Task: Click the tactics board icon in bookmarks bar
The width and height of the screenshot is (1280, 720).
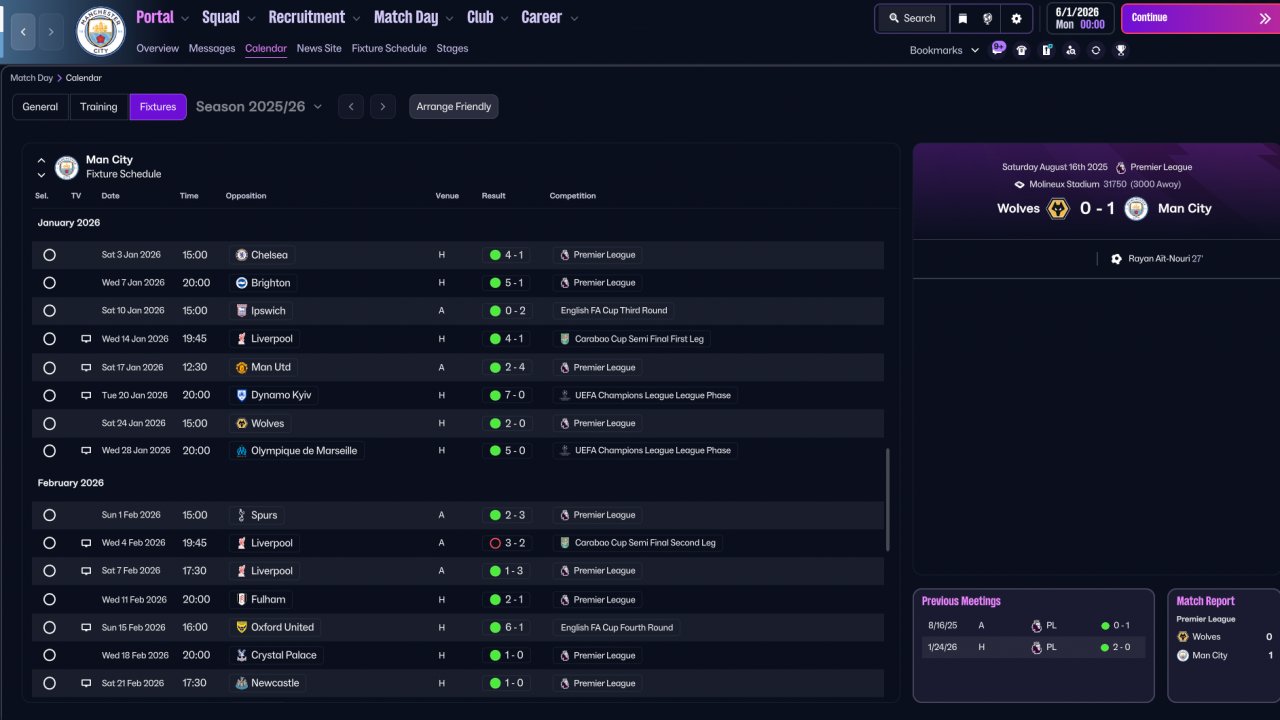Action: [1046, 50]
